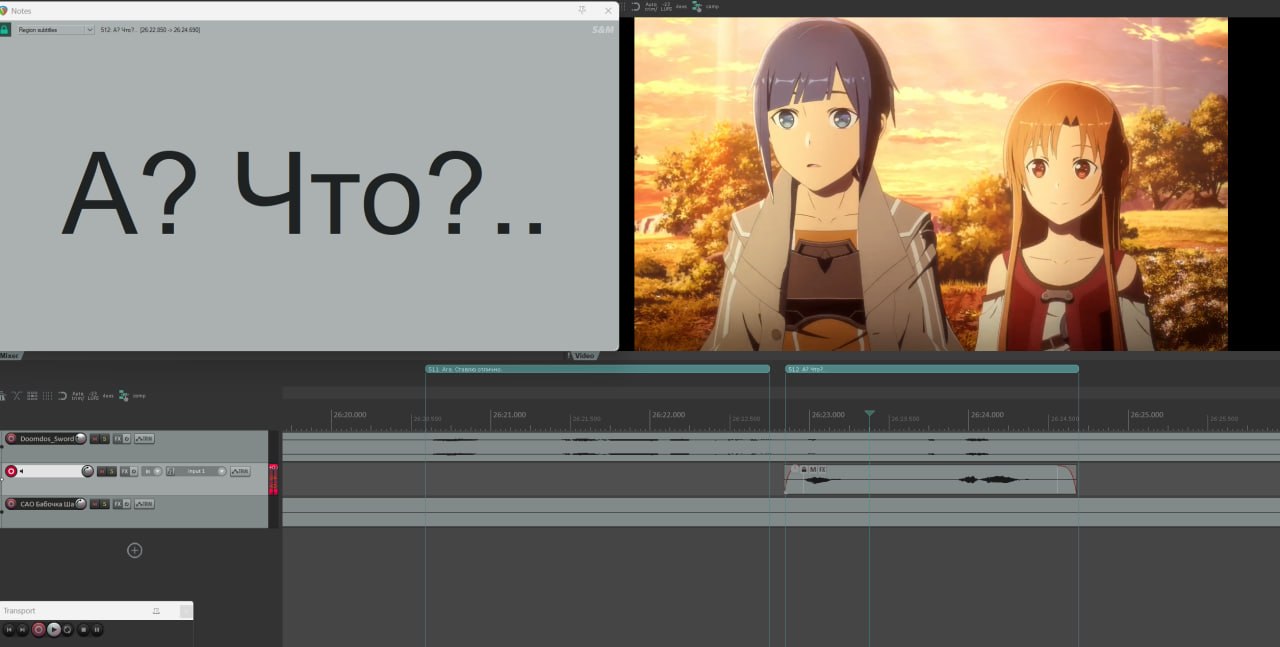Screen dimensions: 1280x647
Task: Start recording from Transport
Action: (38, 630)
